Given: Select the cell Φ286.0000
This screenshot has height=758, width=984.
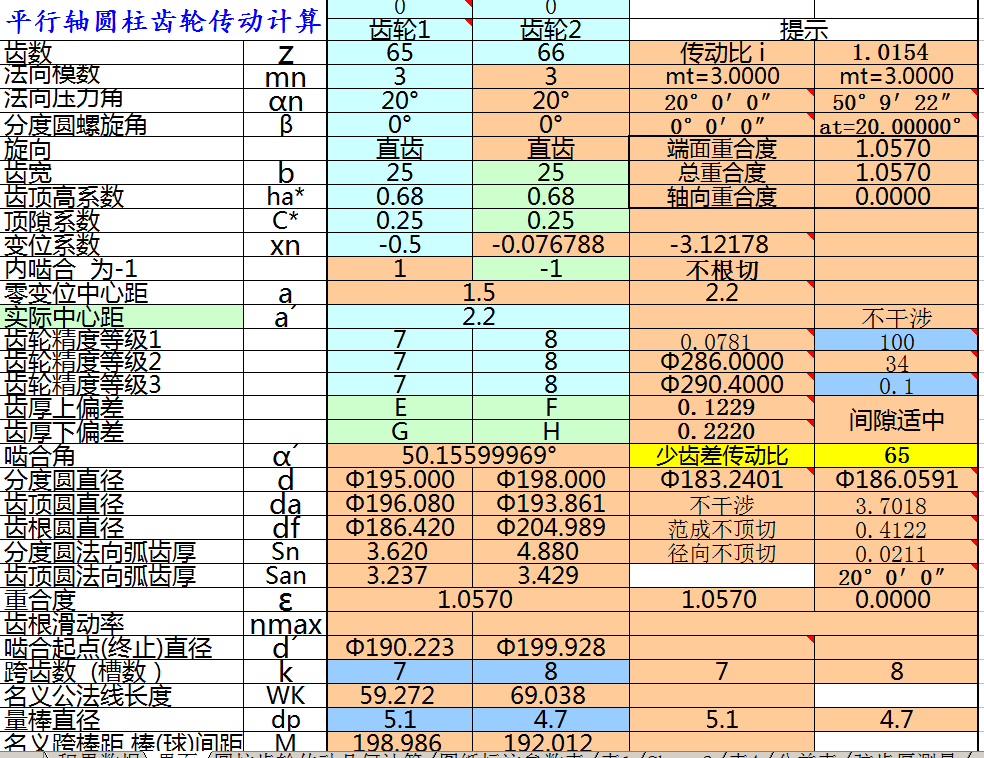Looking at the screenshot, I should point(722,361).
